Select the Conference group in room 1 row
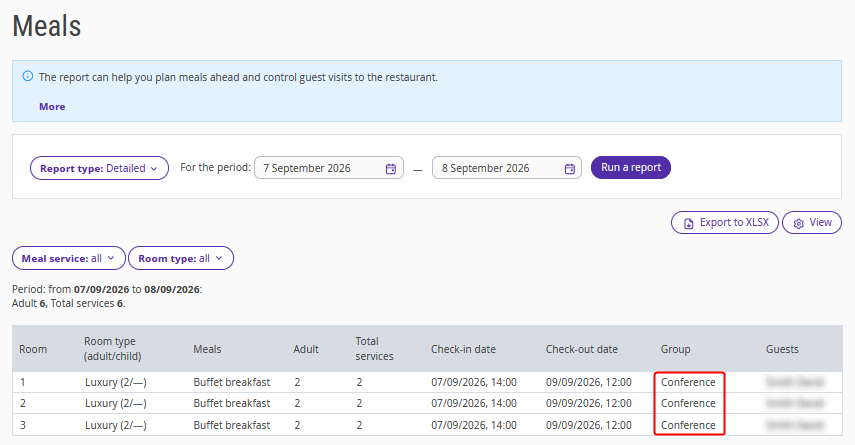 coord(688,382)
